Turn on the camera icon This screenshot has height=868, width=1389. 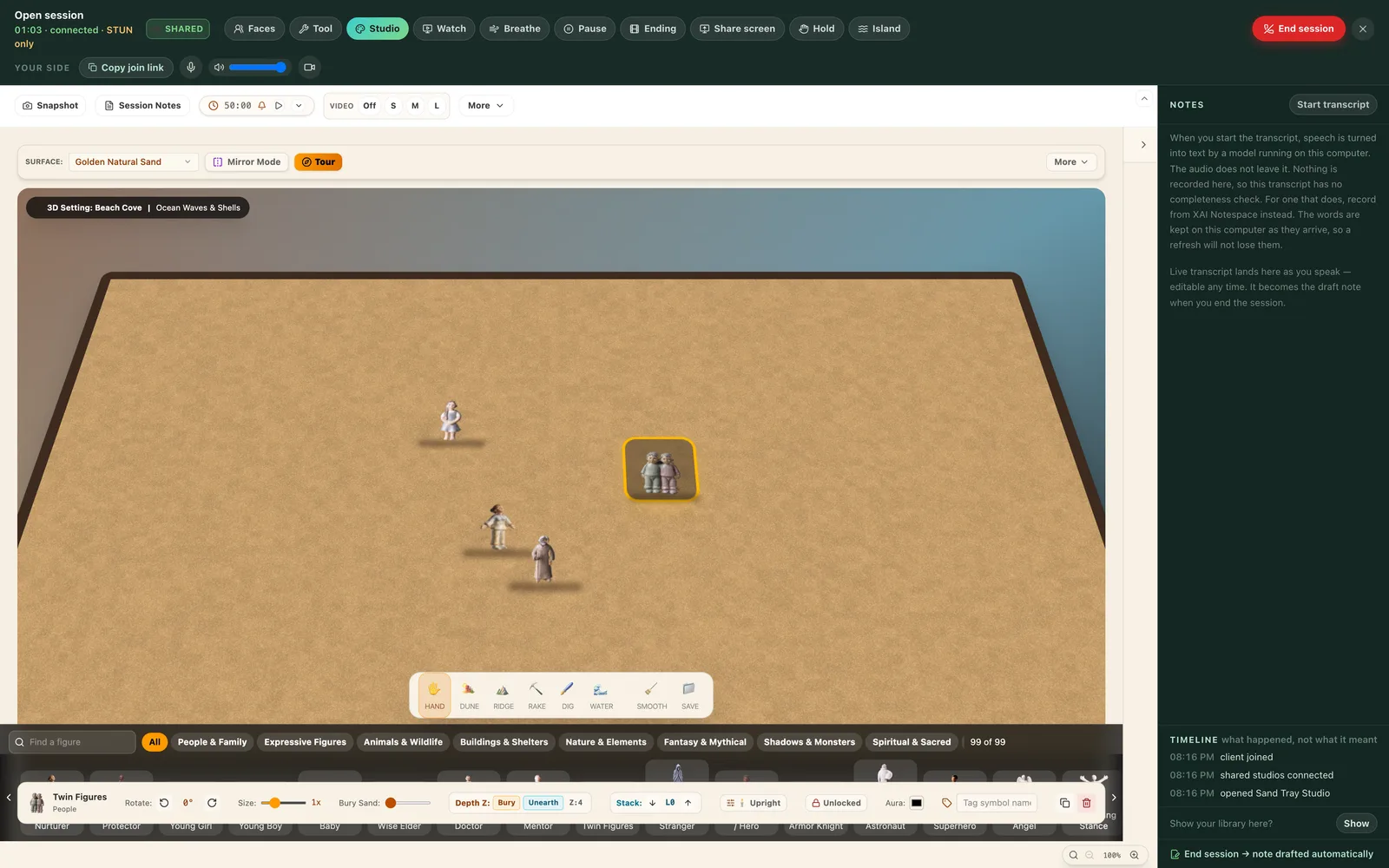pos(309,67)
